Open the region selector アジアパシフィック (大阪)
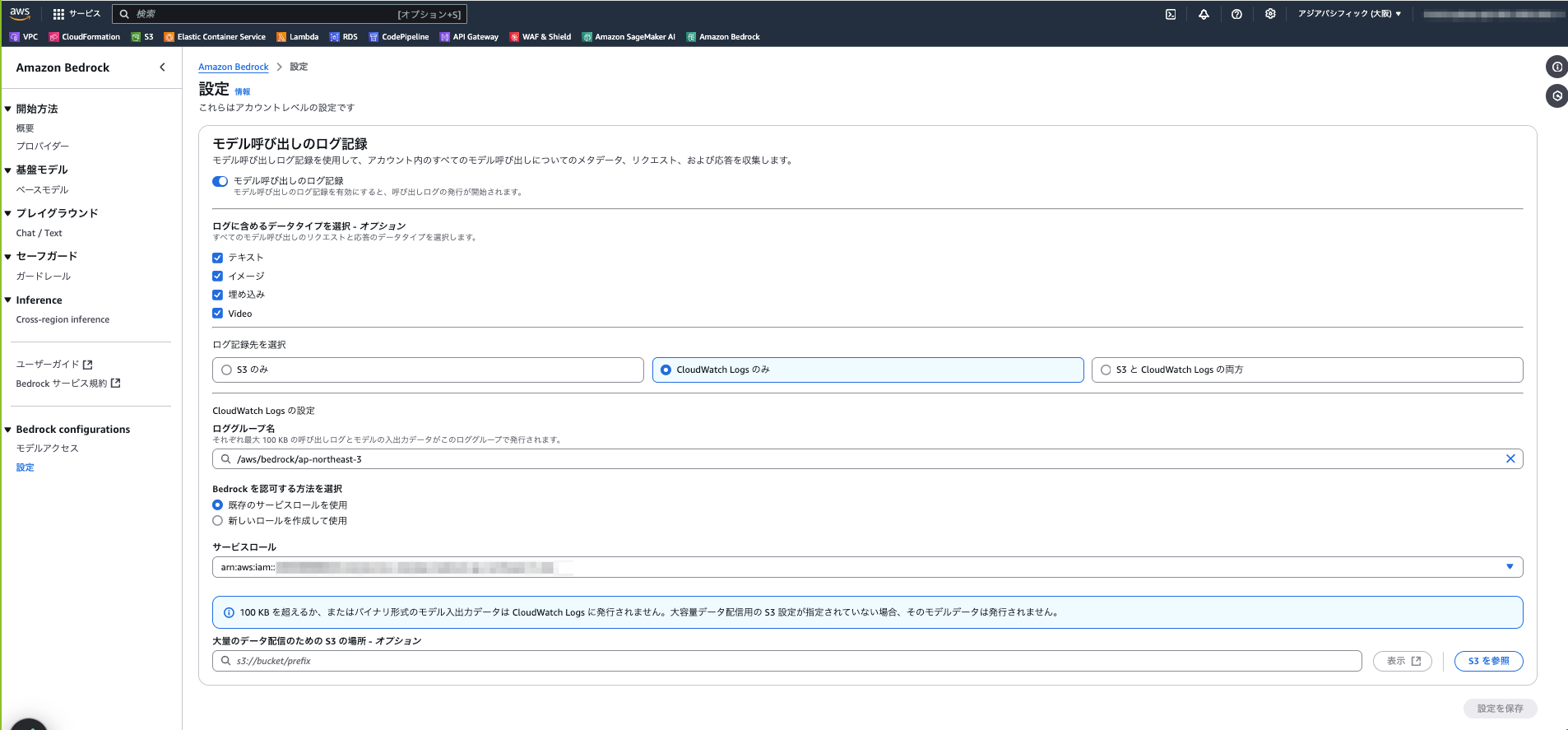1568x730 pixels. (1349, 14)
